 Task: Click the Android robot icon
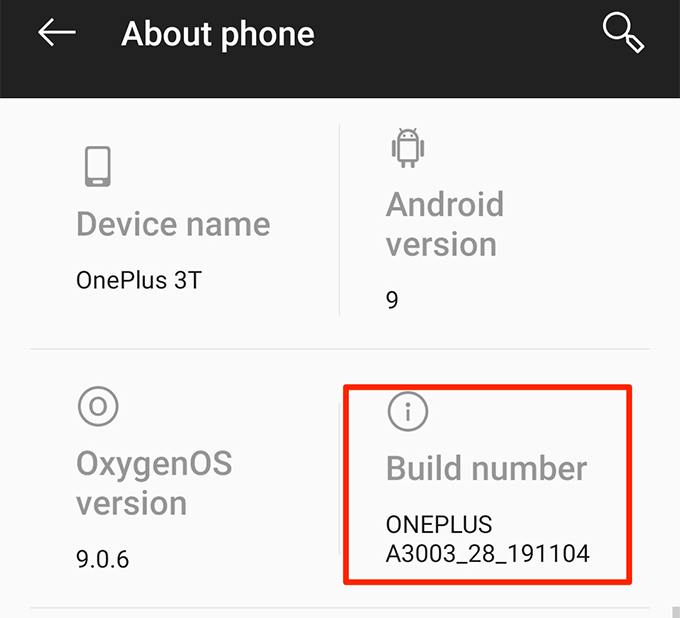(x=408, y=147)
